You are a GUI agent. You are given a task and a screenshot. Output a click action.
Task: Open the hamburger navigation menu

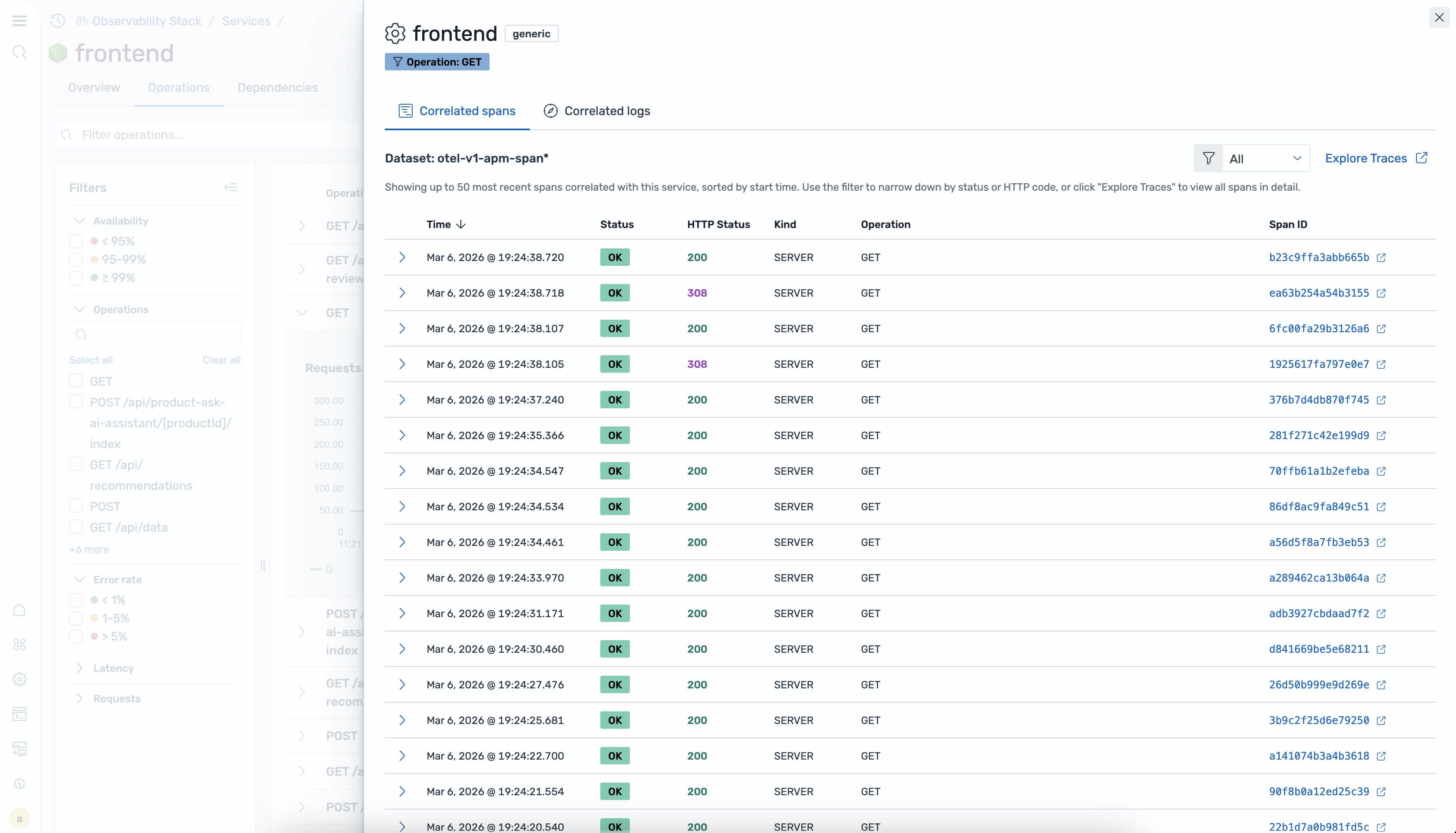pyautogui.click(x=19, y=20)
